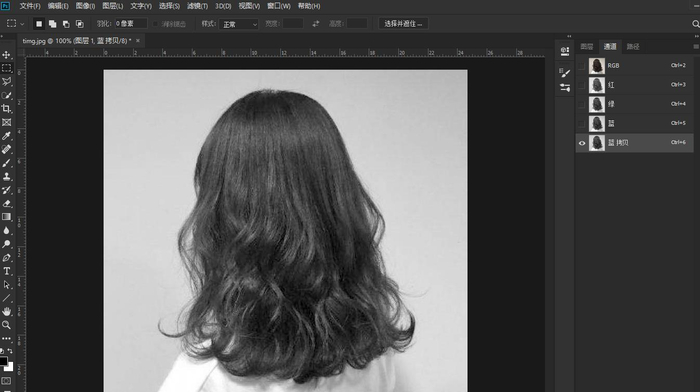Close the timg.jpg document tab
Viewport: 700px width, 392px height.
pos(138,41)
